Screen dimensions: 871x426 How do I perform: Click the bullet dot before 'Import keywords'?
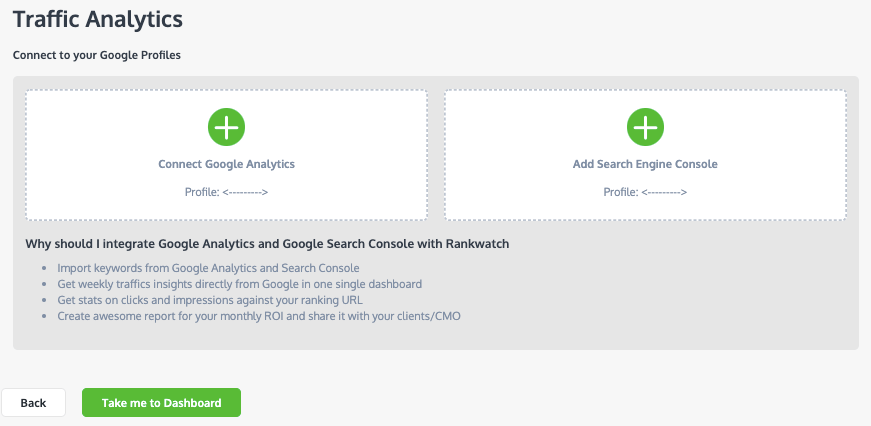[44, 268]
